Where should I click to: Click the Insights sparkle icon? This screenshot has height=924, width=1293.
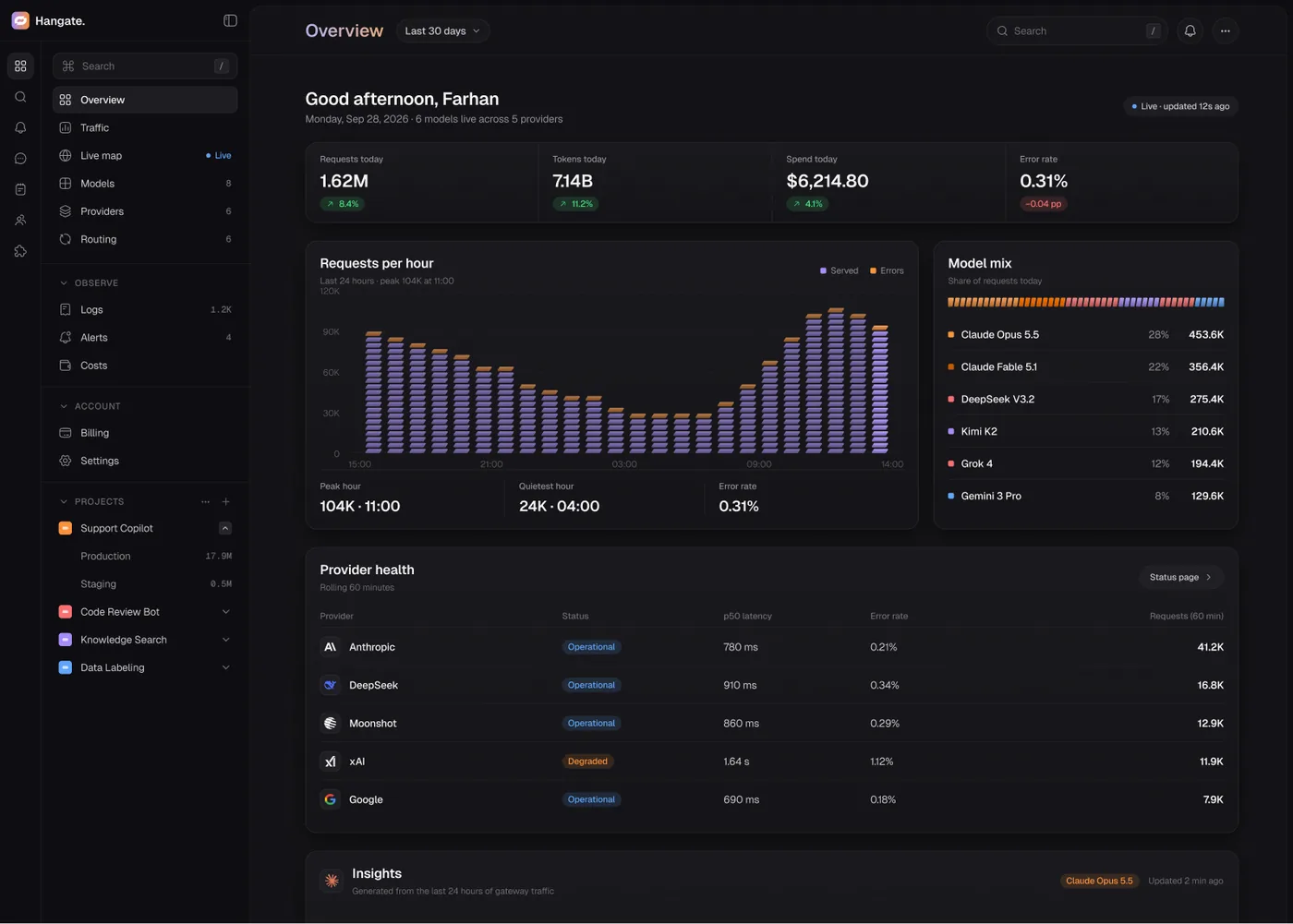point(332,881)
